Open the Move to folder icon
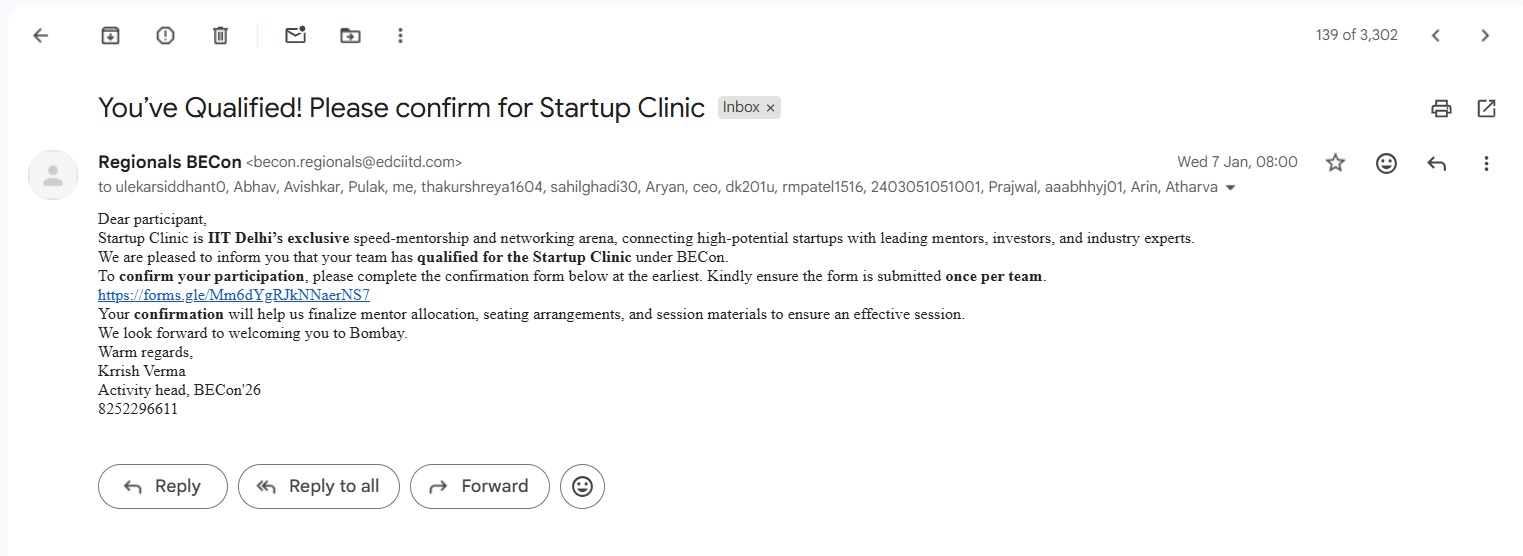Image resolution: width=1523 pixels, height=556 pixels. pyautogui.click(x=350, y=36)
